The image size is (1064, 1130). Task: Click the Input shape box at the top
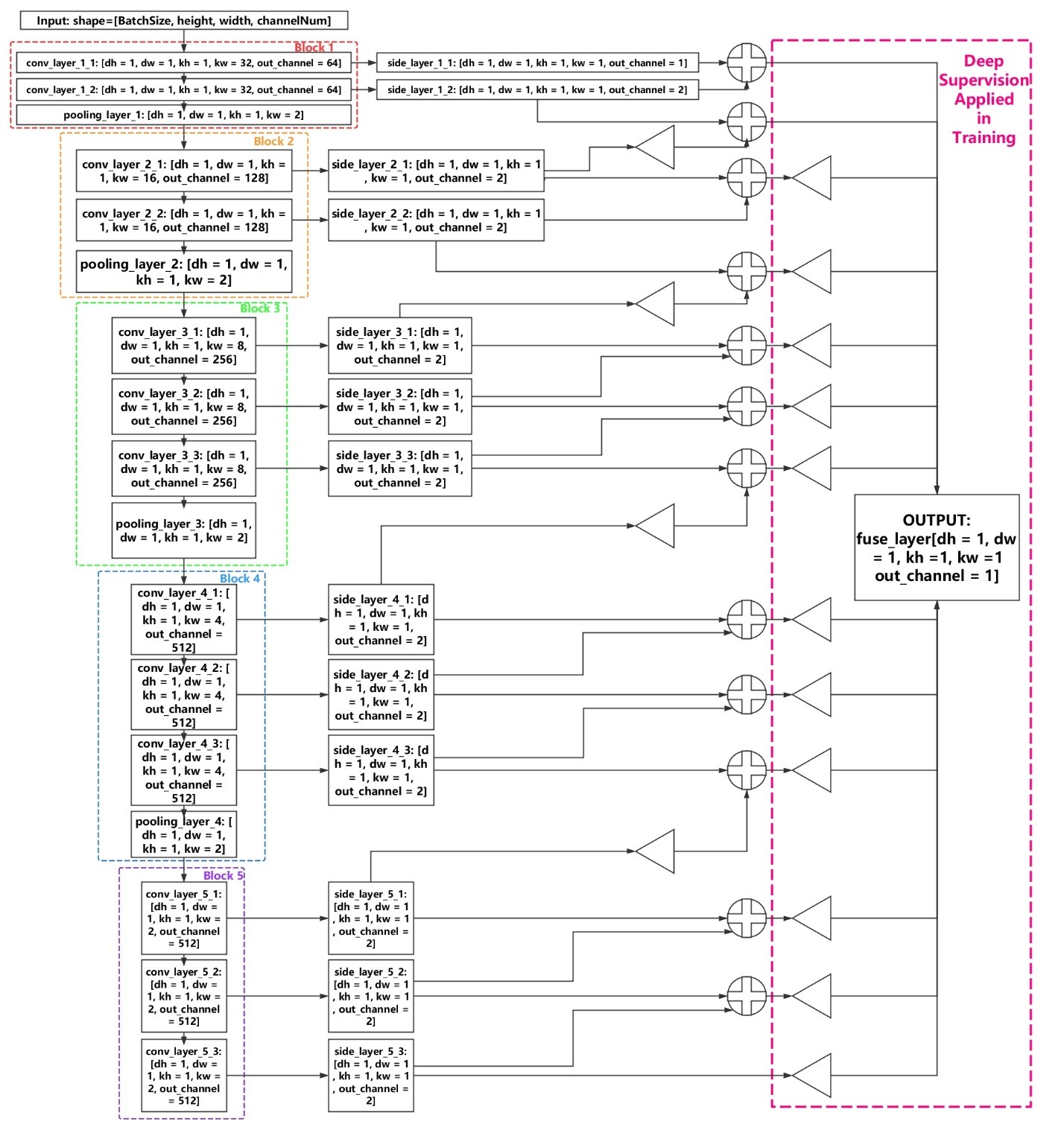[x=183, y=21]
